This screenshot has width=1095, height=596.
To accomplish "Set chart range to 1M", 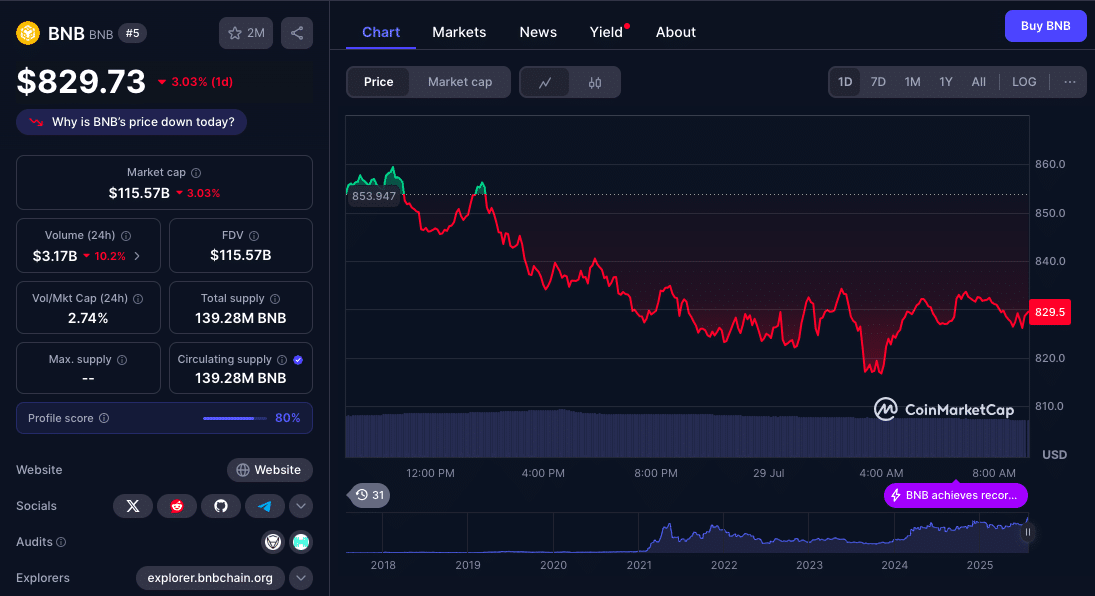I will [x=912, y=82].
